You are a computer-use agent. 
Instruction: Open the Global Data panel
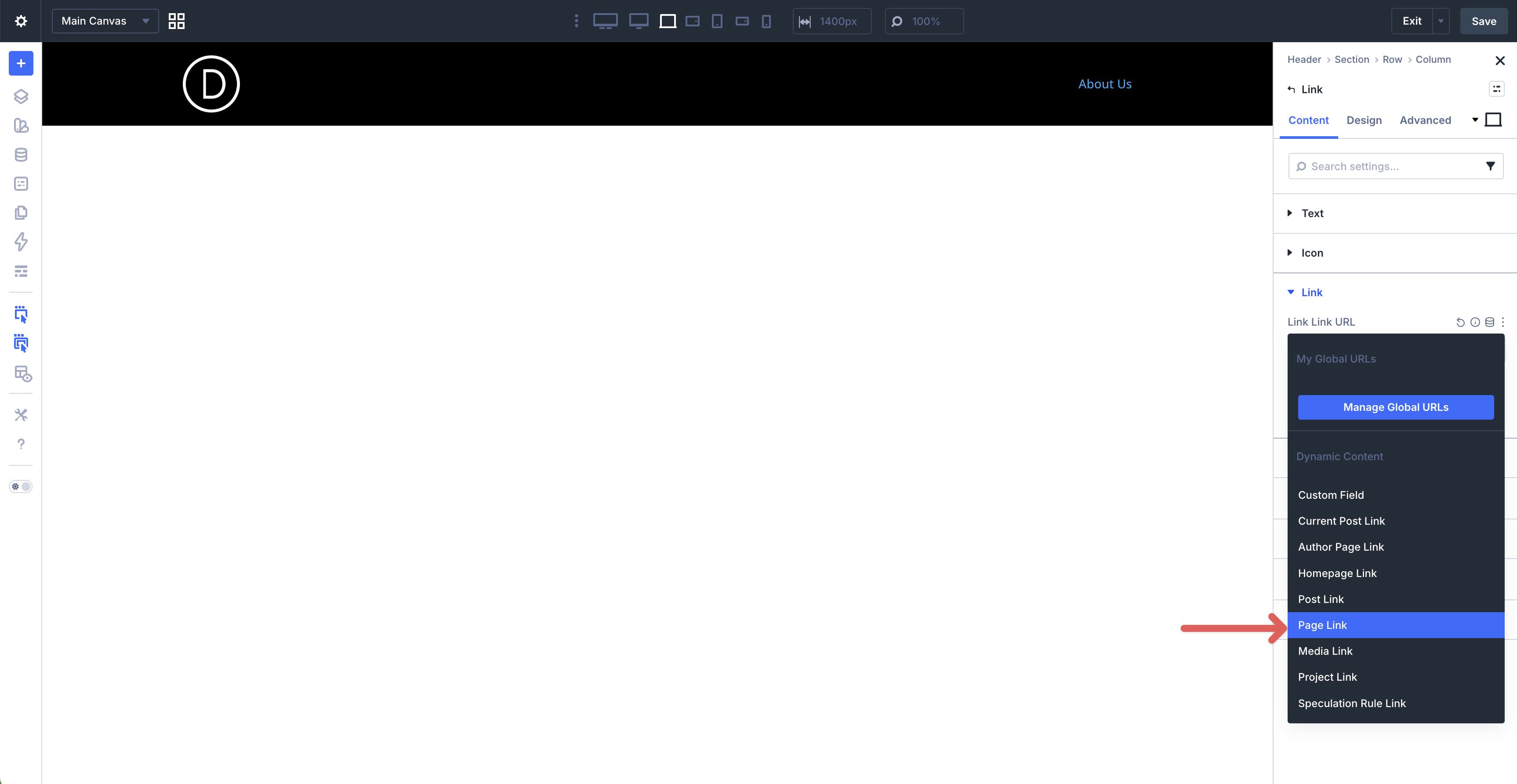click(21, 154)
